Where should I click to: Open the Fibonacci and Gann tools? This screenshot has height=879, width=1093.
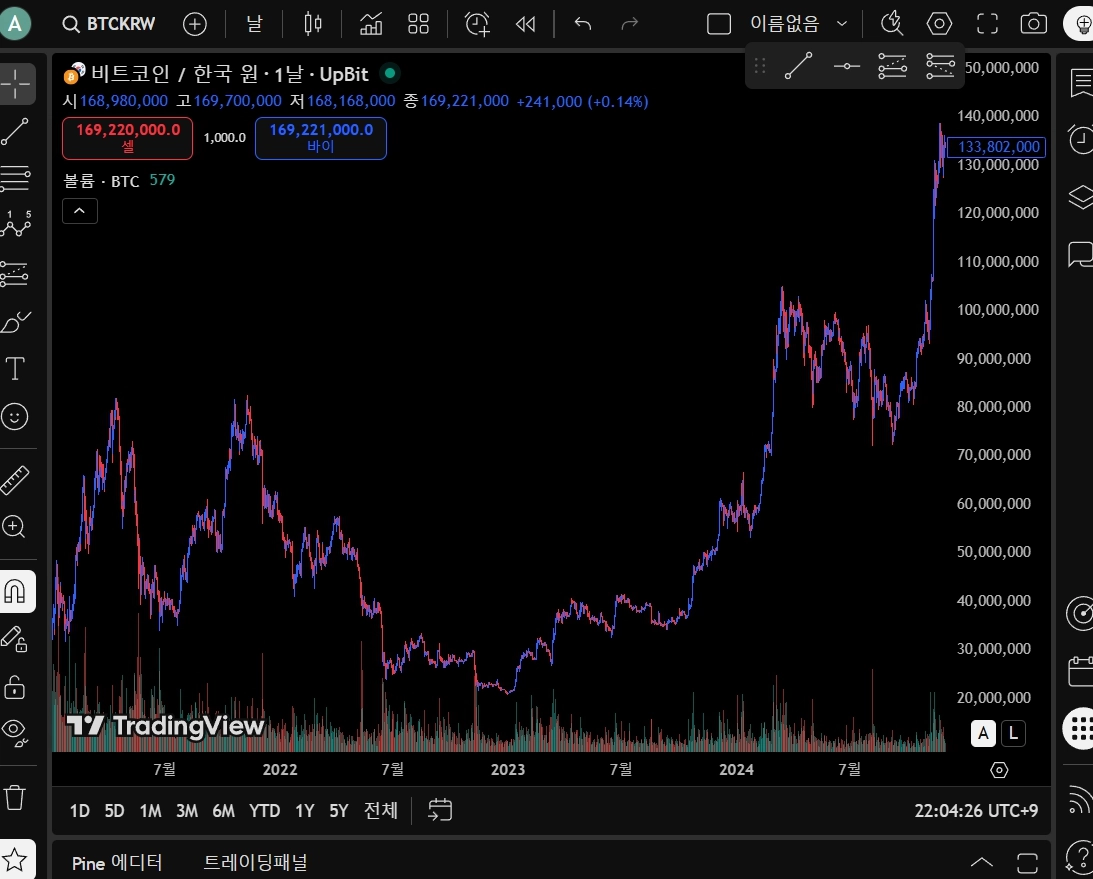pyautogui.click(x=15, y=178)
